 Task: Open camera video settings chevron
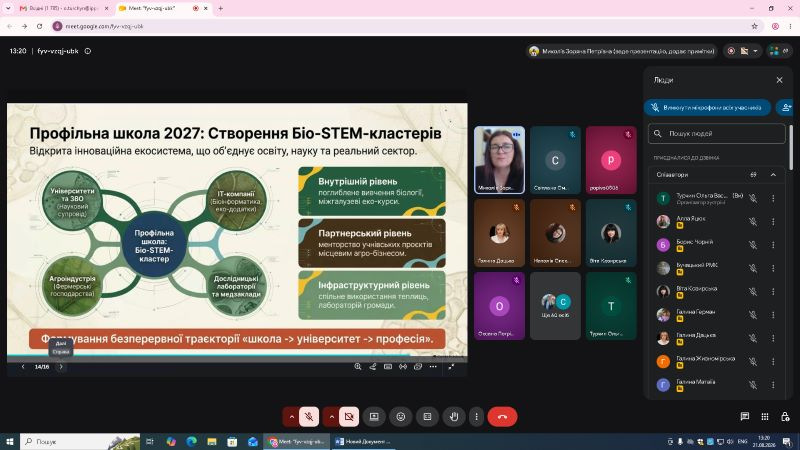coord(331,417)
